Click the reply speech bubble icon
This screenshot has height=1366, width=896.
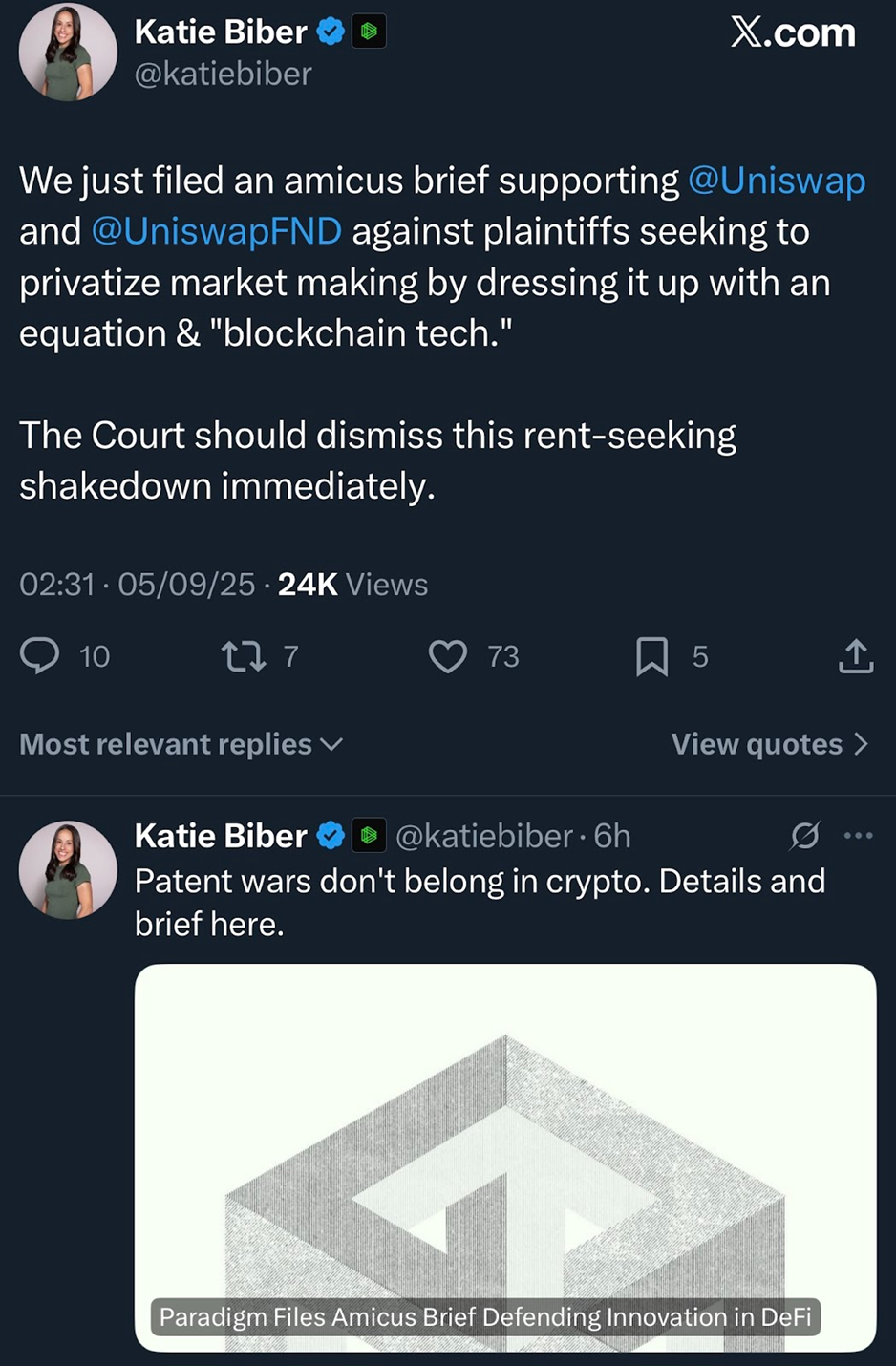click(x=40, y=656)
